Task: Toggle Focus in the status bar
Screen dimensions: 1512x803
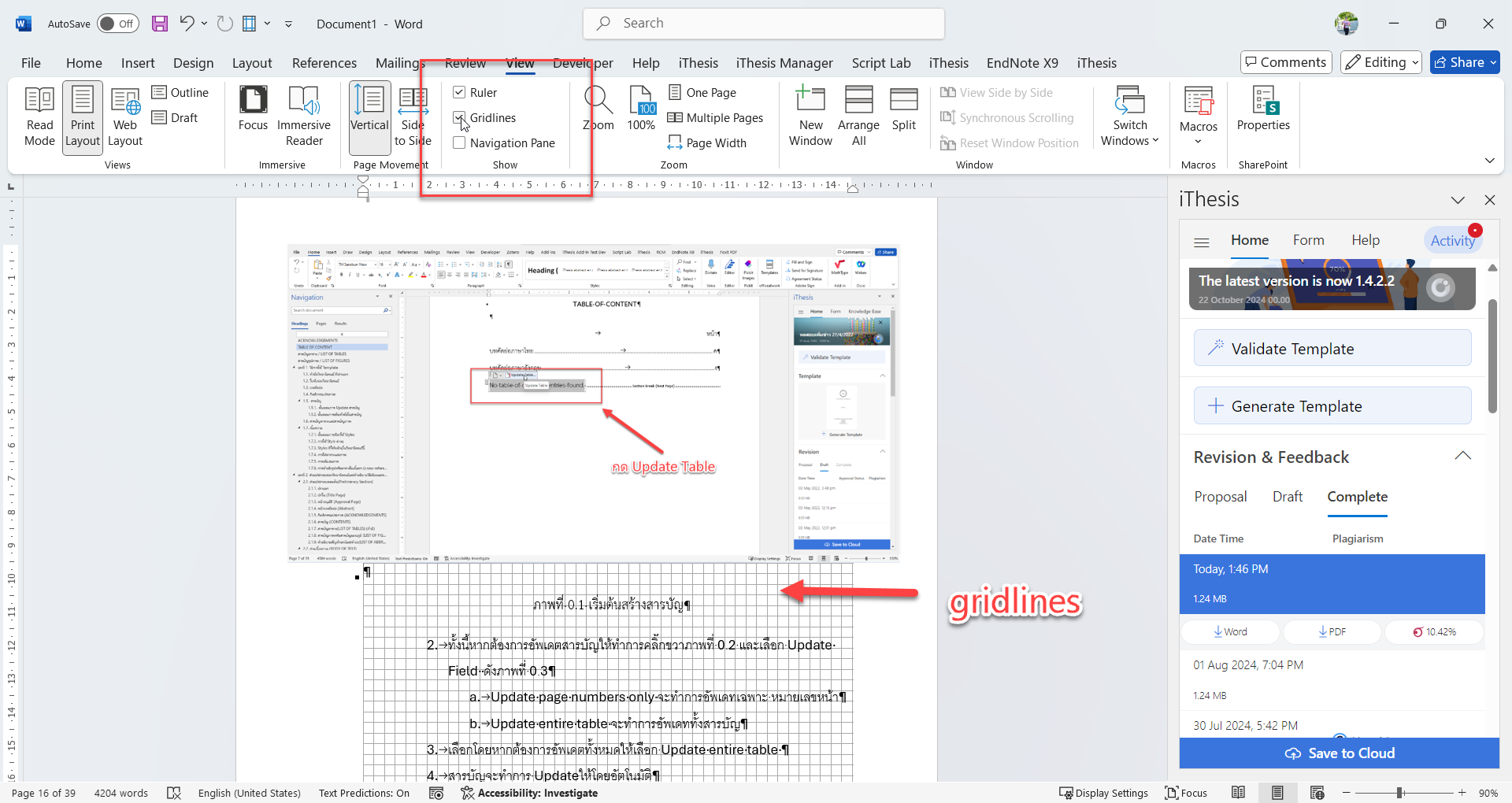Action: click(1186, 793)
